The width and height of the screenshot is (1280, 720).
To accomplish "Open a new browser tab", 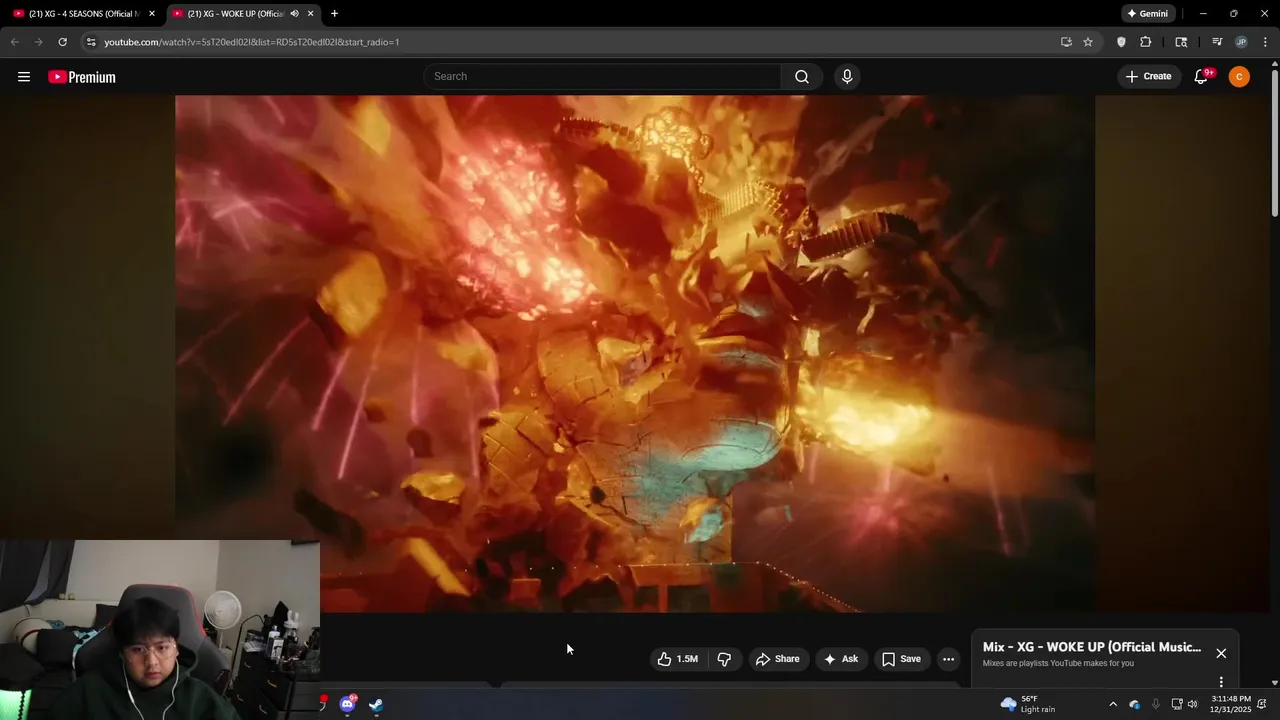I will [334, 14].
